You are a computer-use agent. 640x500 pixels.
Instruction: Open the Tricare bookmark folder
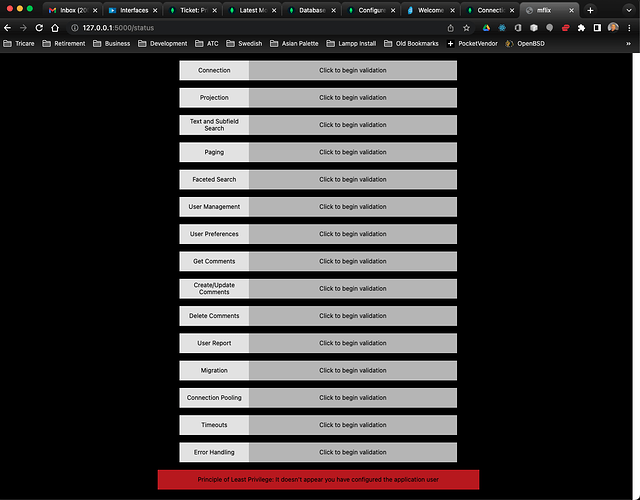click(19, 44)
